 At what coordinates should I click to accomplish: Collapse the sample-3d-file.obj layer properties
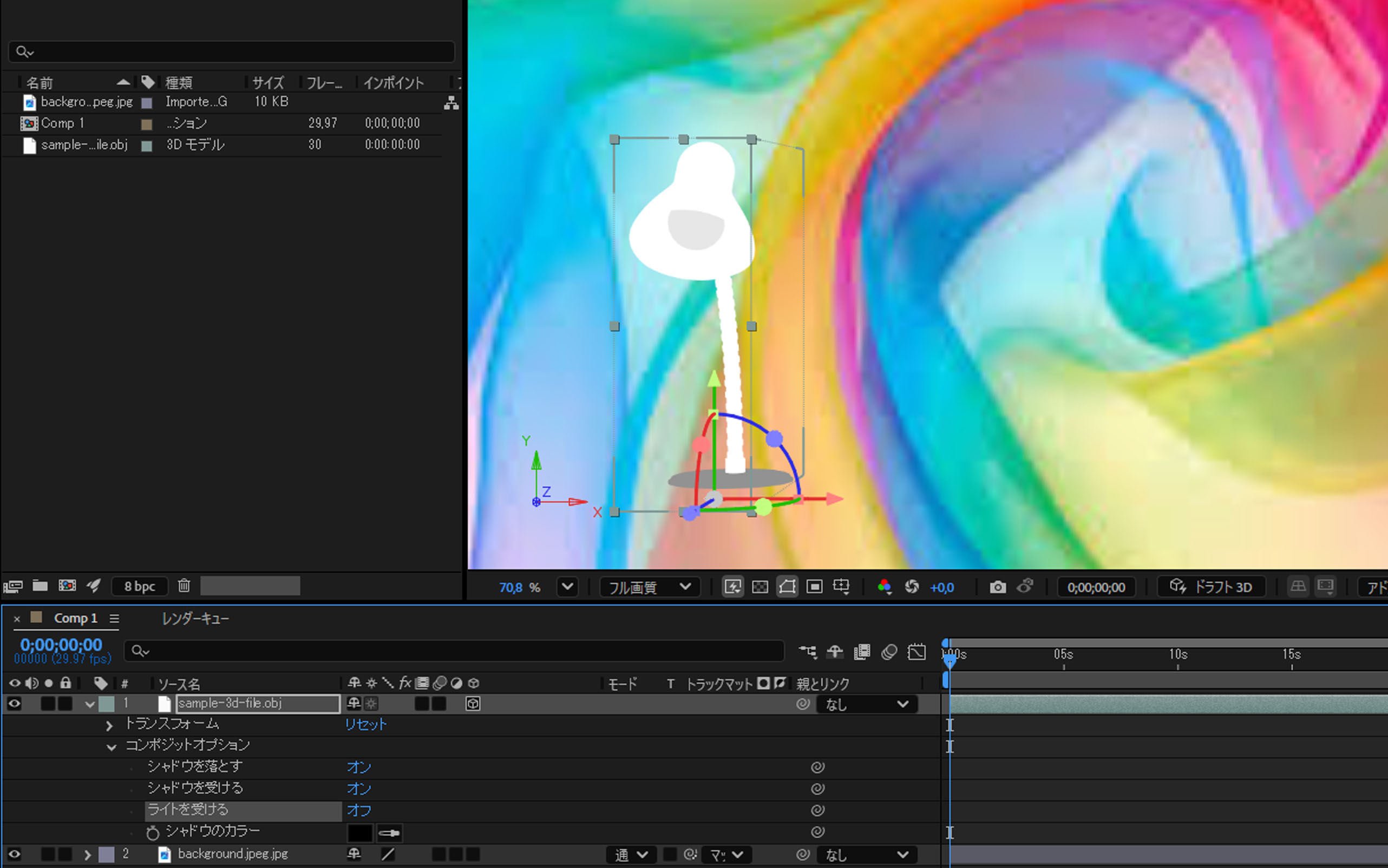pyautogui.click(x=89, y=705)
